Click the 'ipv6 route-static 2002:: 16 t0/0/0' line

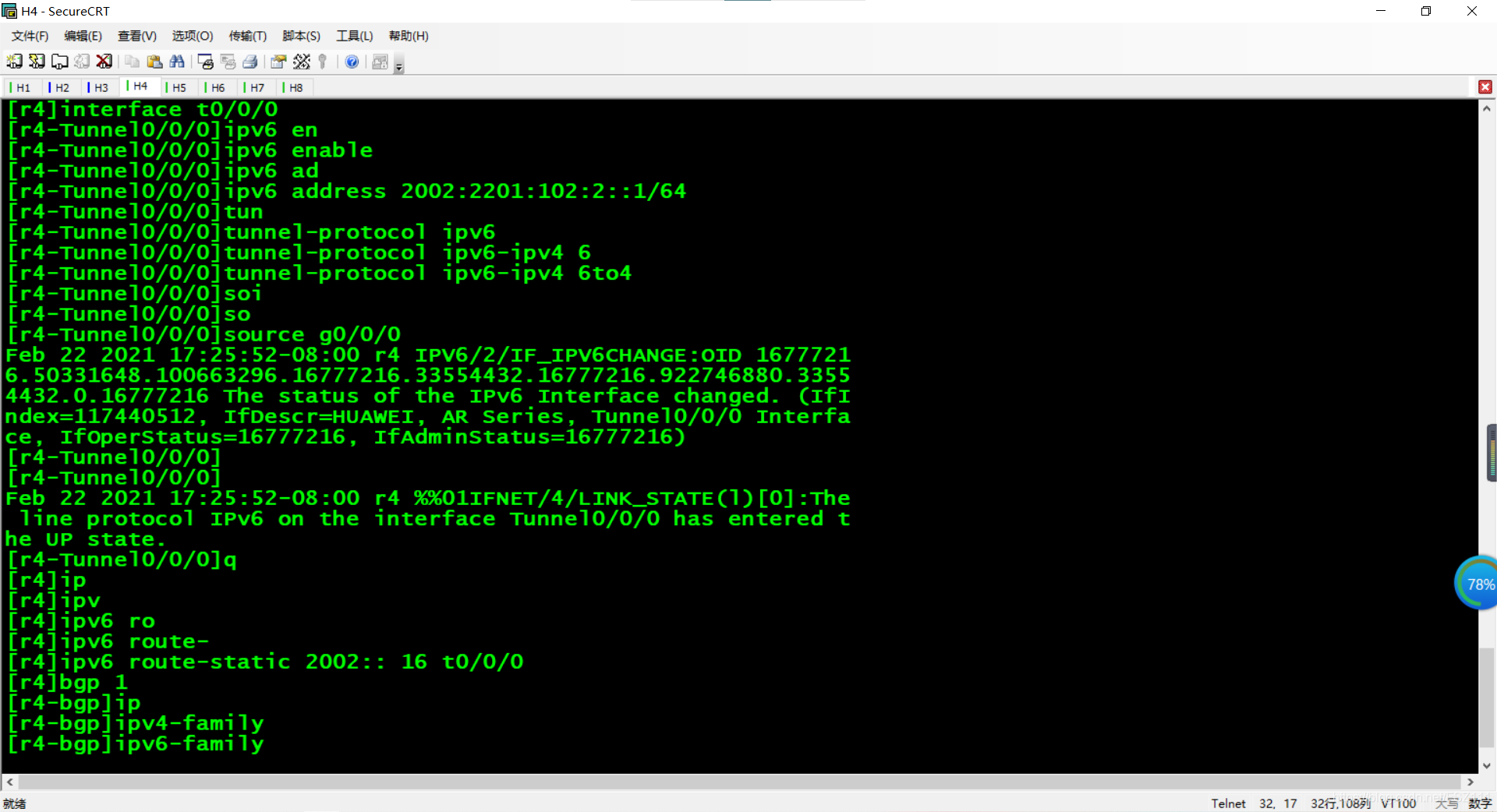point(265,662)
